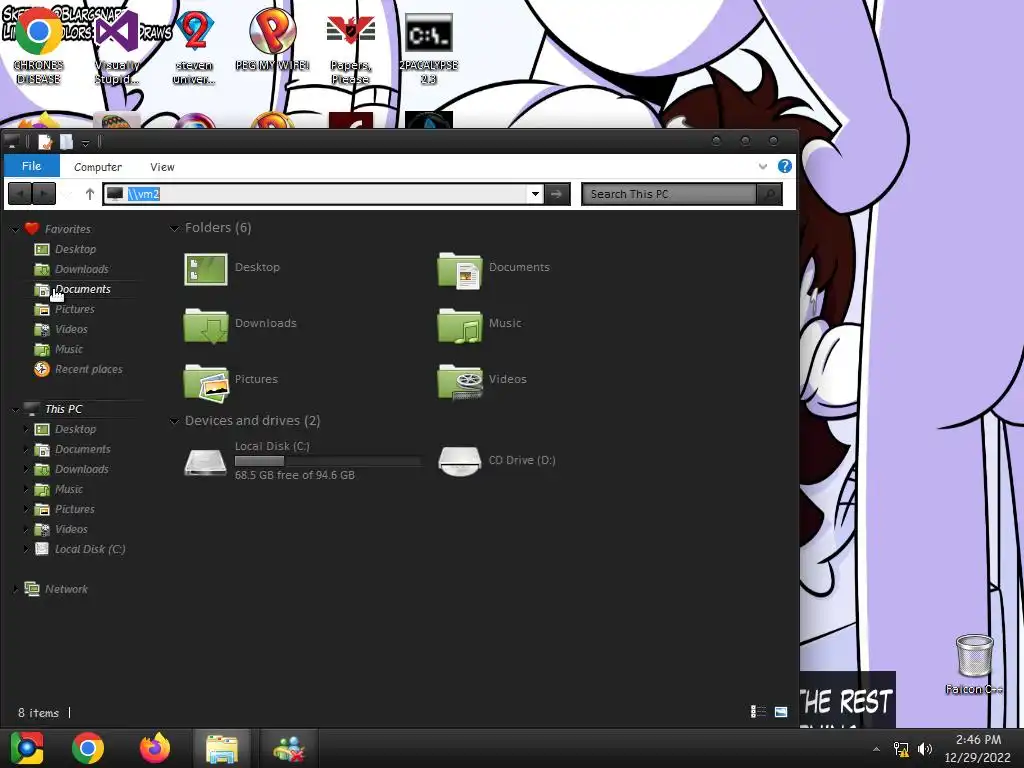Collapse Devices and drives group
Screen dimensions: 1024x768
tap(174, 421)
